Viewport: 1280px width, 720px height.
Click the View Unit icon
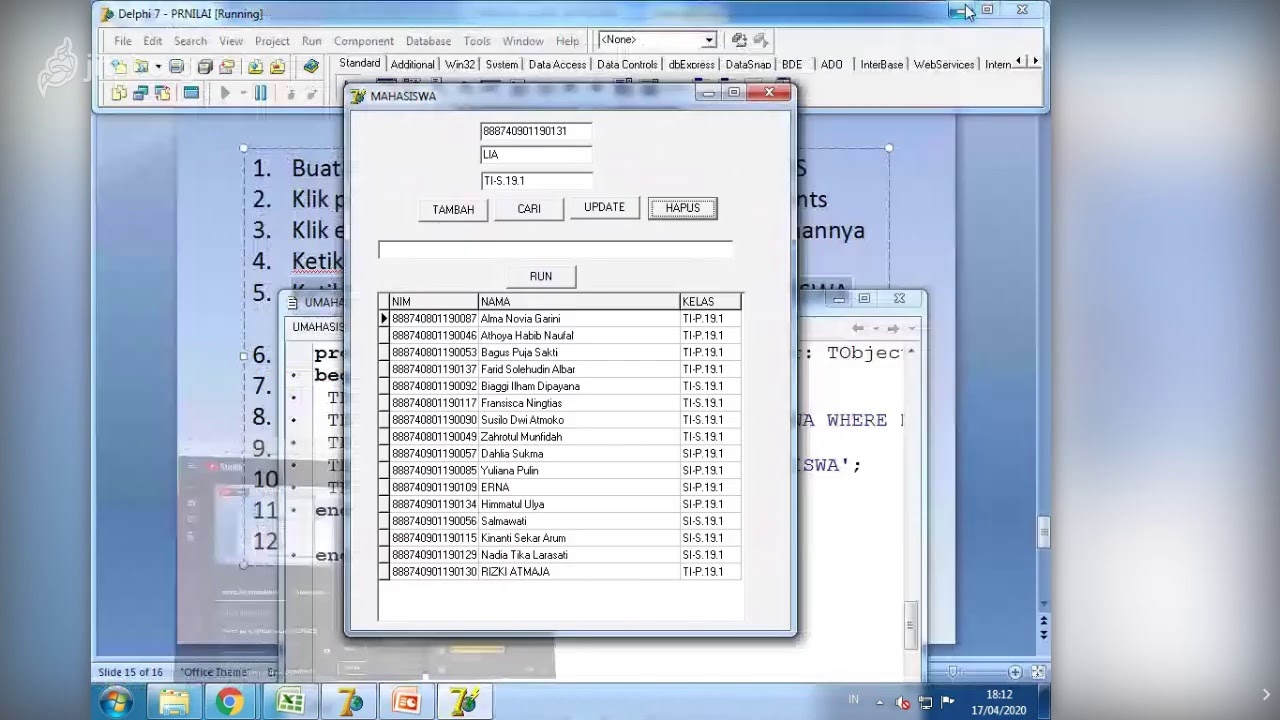point(119,93)
